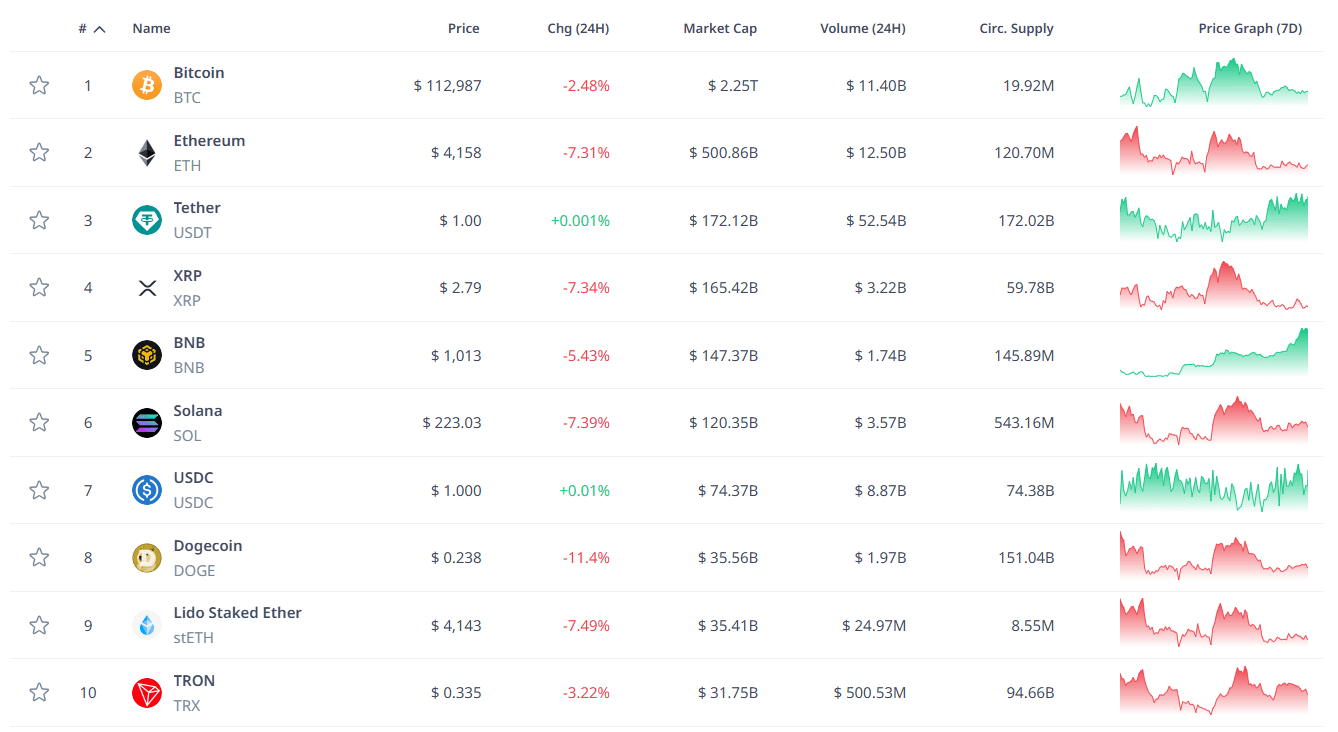Click the XRP logo icon
Screen dimensions: 1338x732
[x=147, y=288]
